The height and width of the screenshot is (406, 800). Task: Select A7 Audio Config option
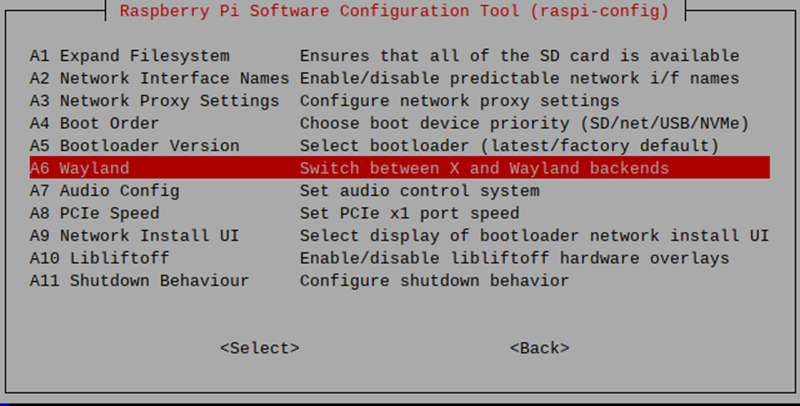pos(399,190)
